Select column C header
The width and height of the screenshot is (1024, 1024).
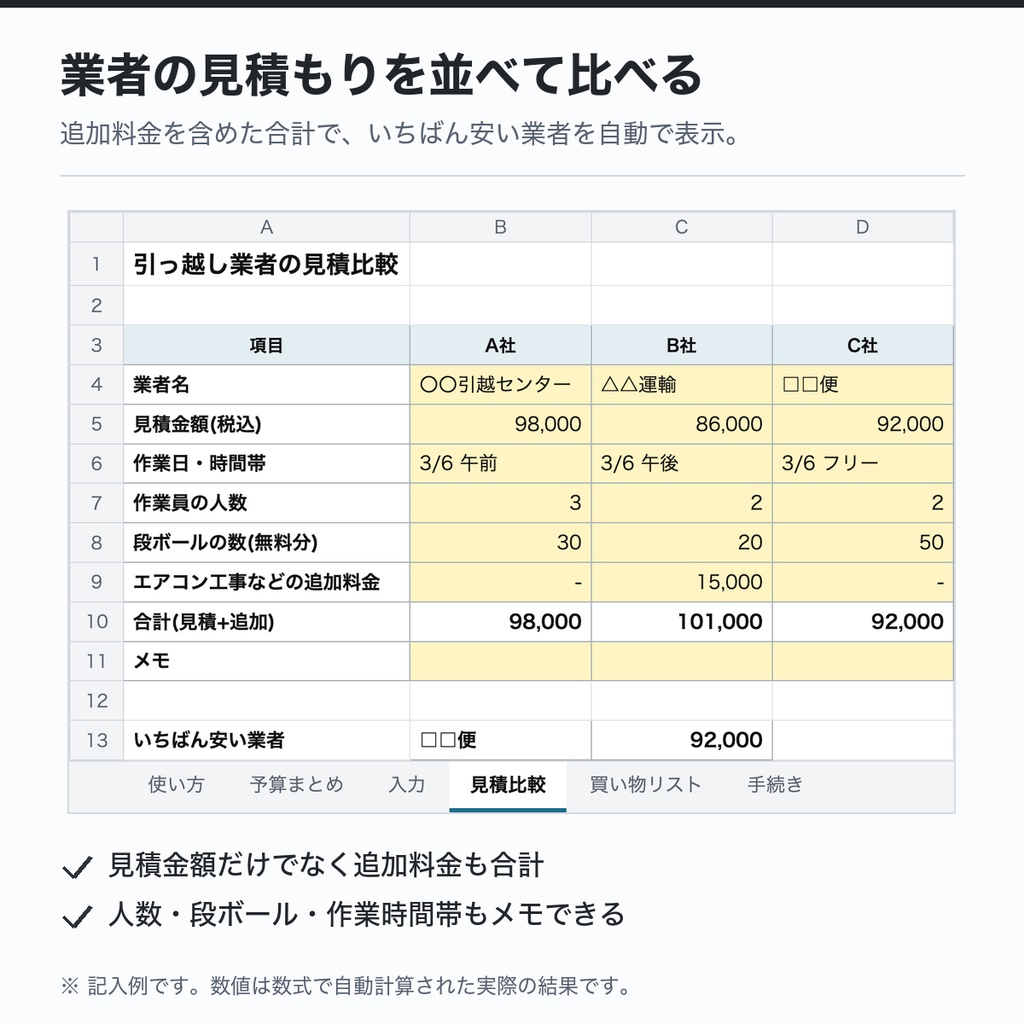681,227
